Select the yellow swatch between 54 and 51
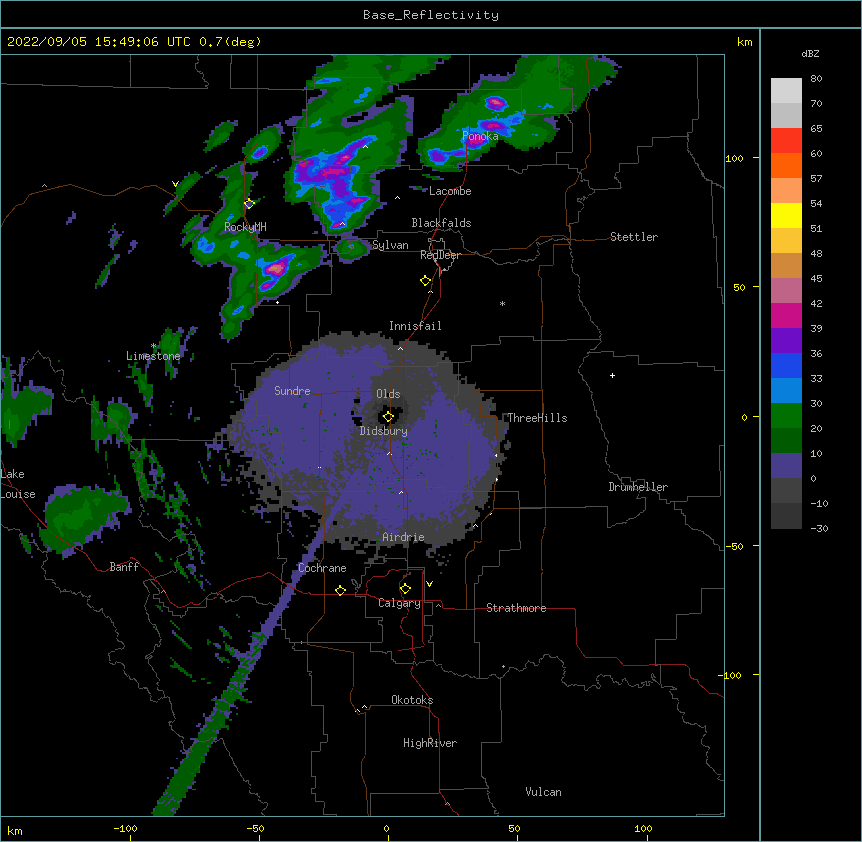Image resolution: width=862 pixels, height=842 pixels. 786,215
